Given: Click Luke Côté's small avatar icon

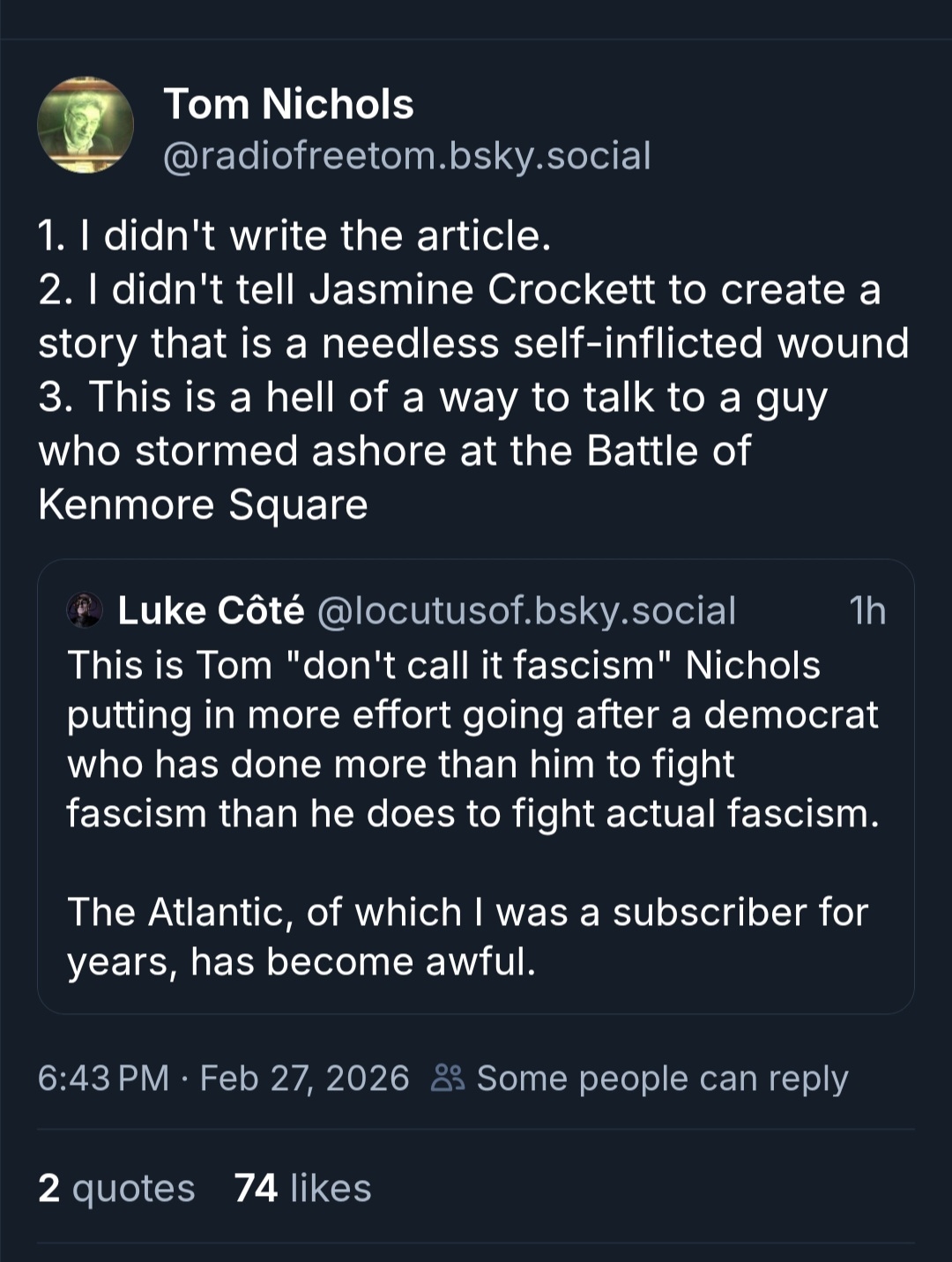Looking at the screenshot, I should [86, 610].
